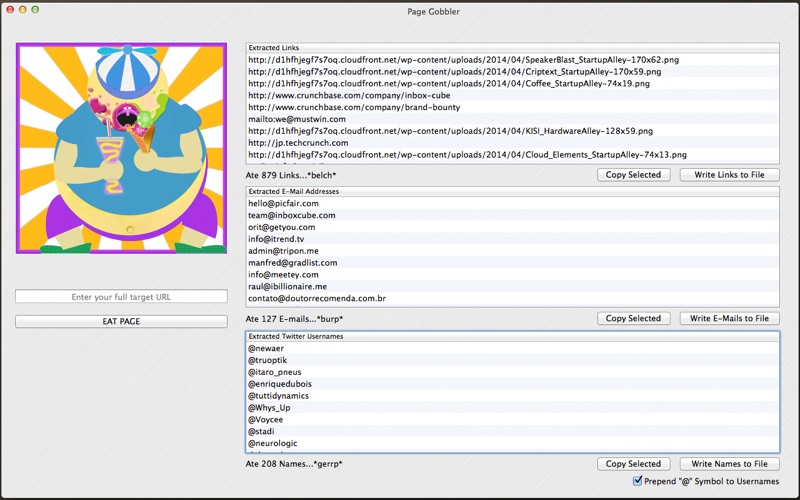This screenshot has width=800, height=500.
Task: Select team@inboxcube.com e-mail row
Action: 512,215
